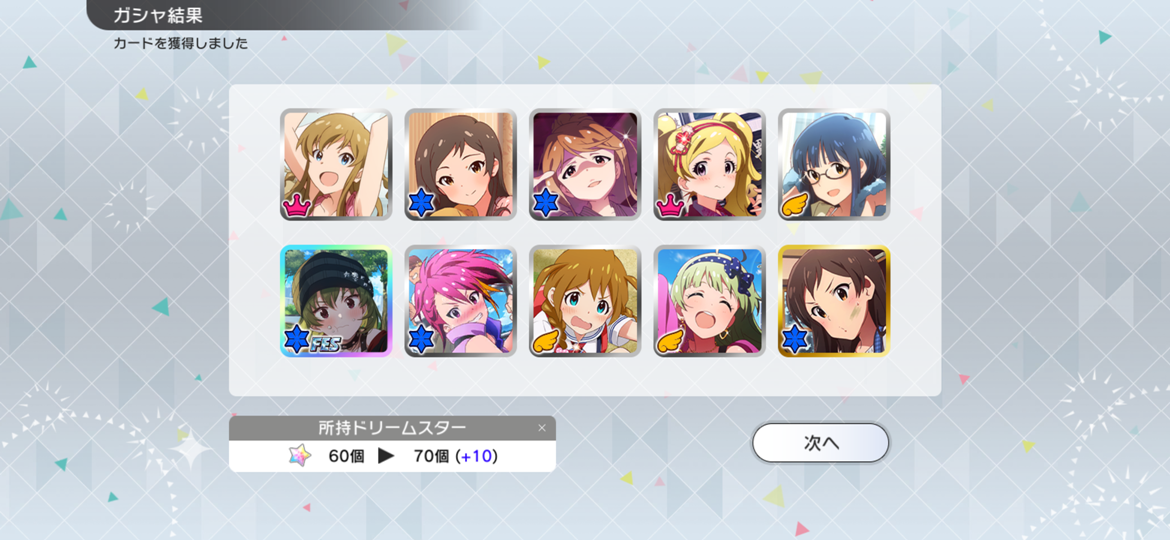Open the green-haired girl with polka-dot bow card
The height and width of the screenshot is (540, 1170).
click(710, 301)
